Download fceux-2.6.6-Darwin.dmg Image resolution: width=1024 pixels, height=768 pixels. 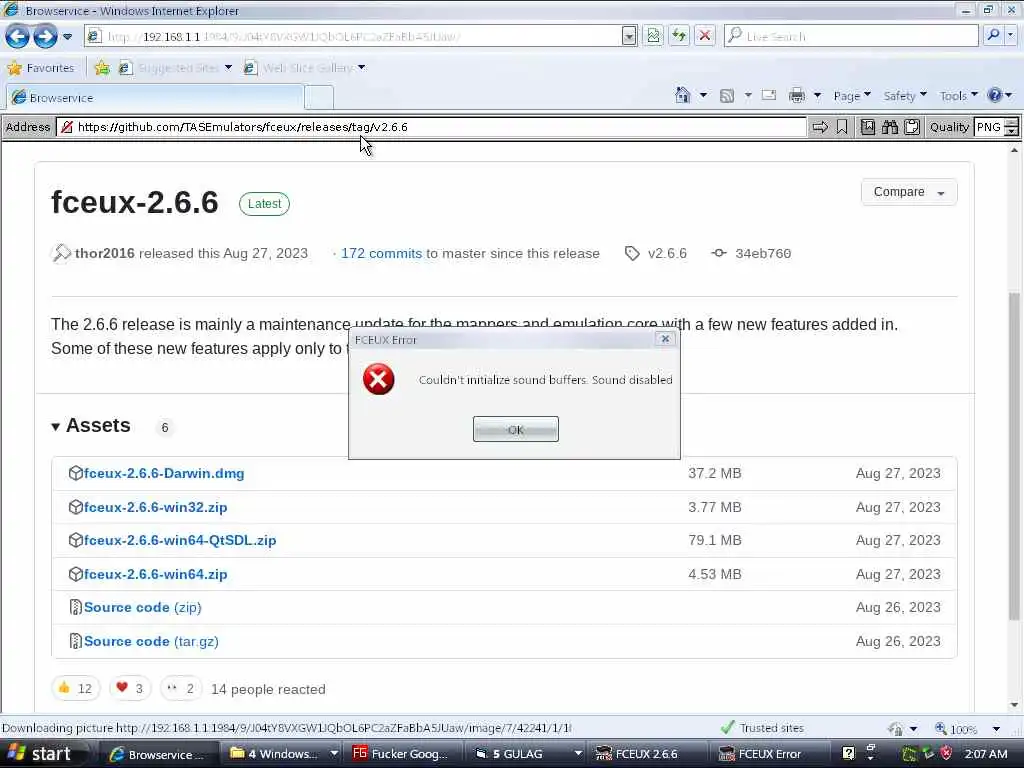(164, 473)
